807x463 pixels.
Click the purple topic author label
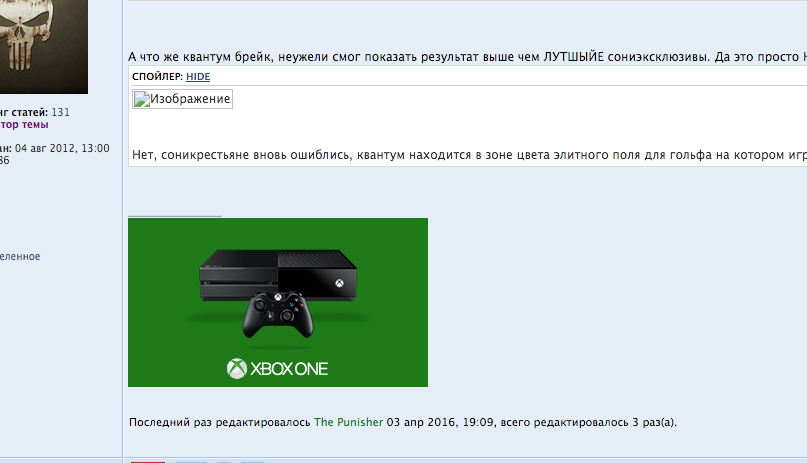[24, 124]
